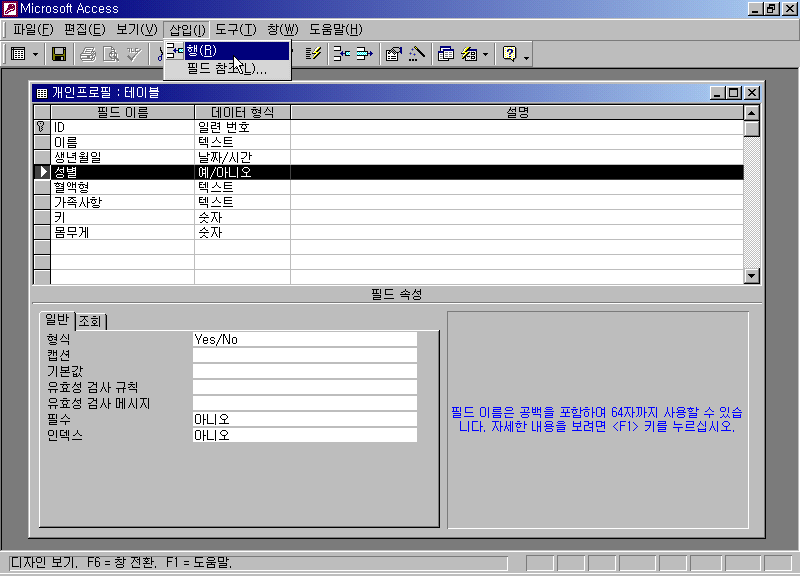Open the view button dropdown arrow
Image resolution: width=800 pixels, height=576 pixels.
[35, 54]
